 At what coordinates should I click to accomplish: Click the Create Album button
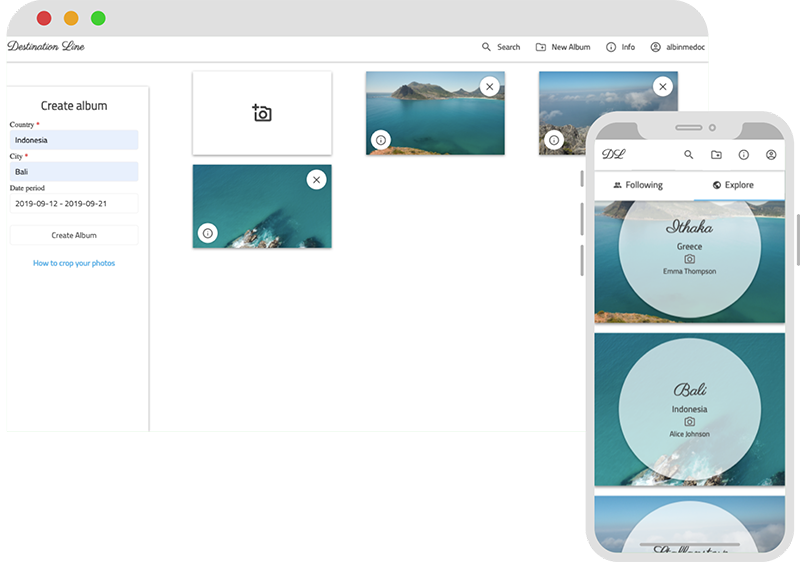point(74,235)
